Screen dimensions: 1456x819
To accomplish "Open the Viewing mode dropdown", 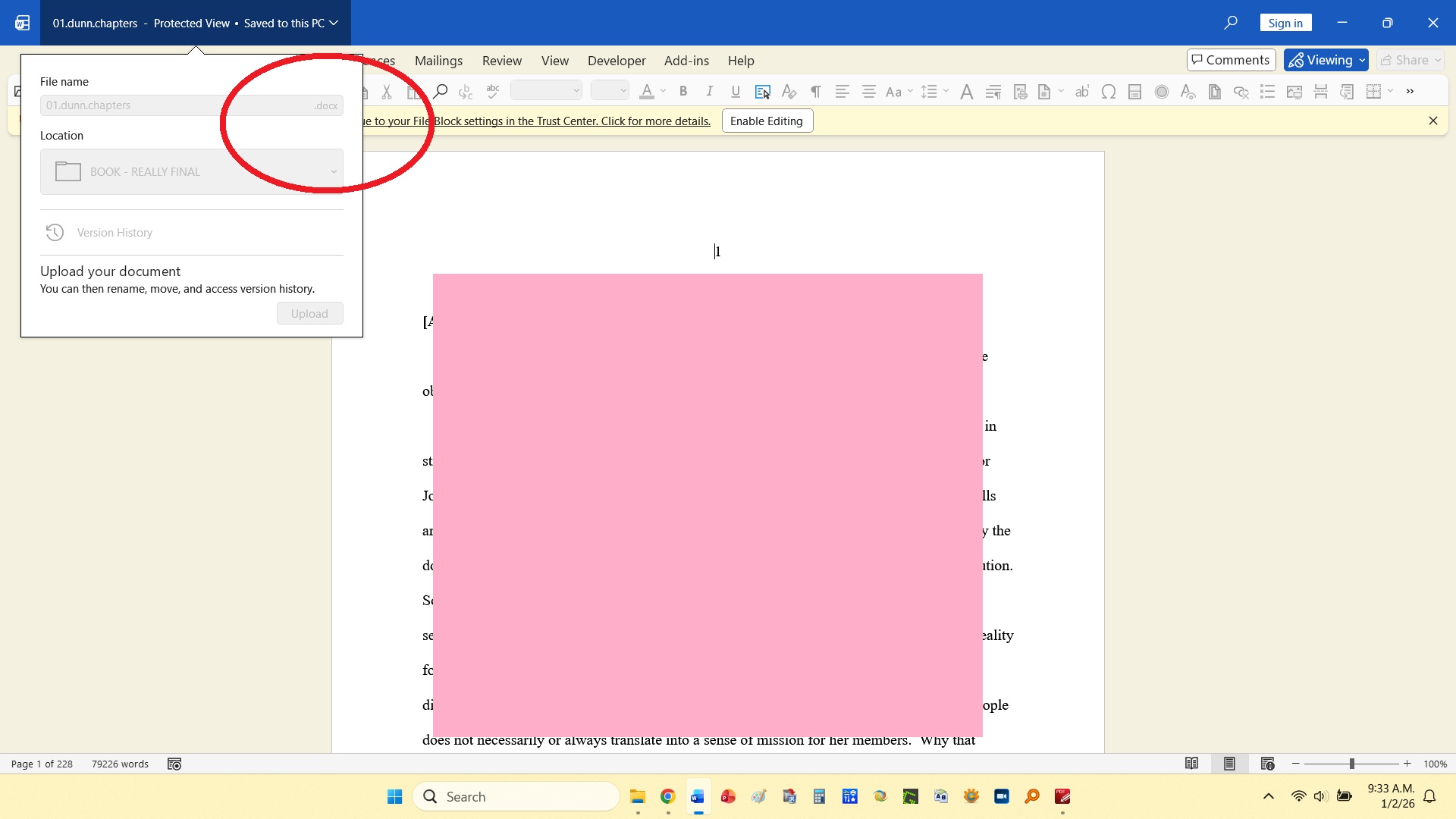I will point(1326,60).
